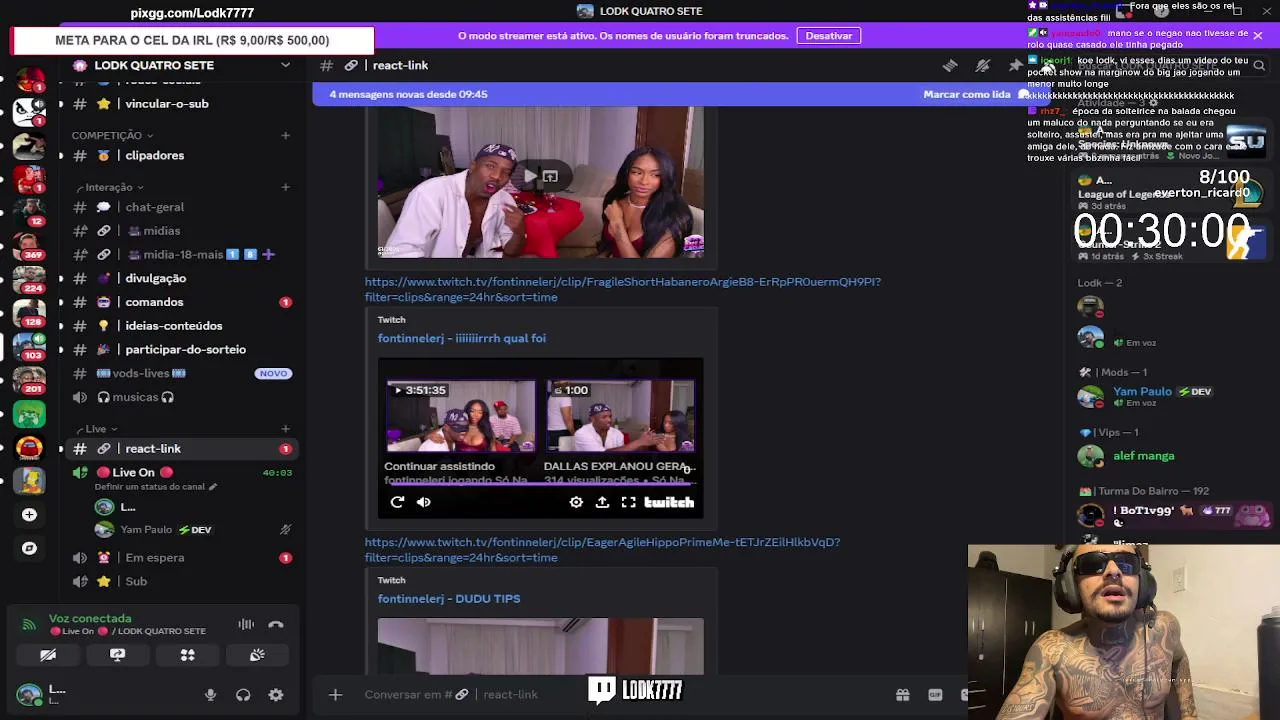
Task: Share the Twitch clip
Action: coord(602,503)
